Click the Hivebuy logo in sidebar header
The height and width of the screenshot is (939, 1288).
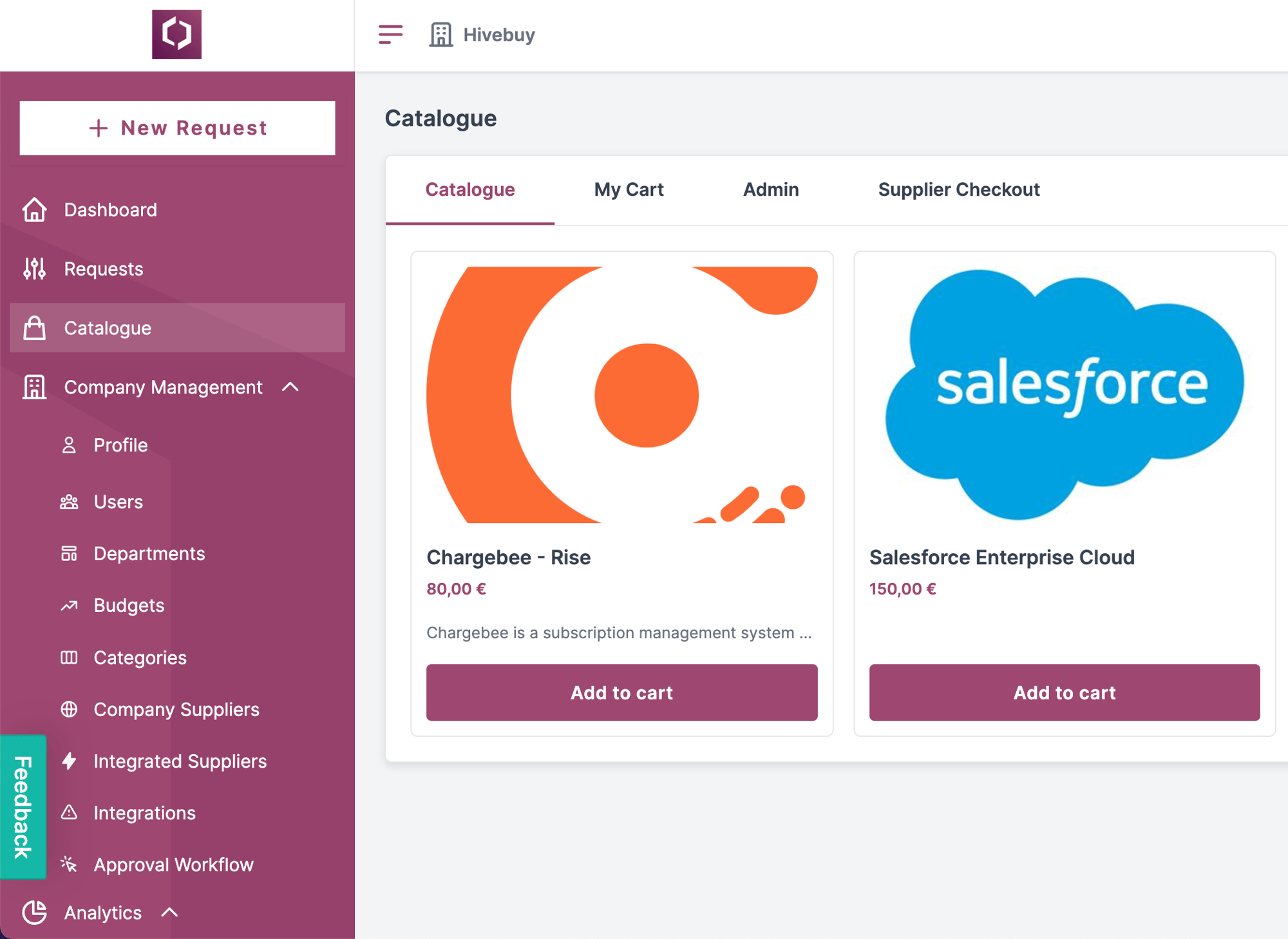176,34
